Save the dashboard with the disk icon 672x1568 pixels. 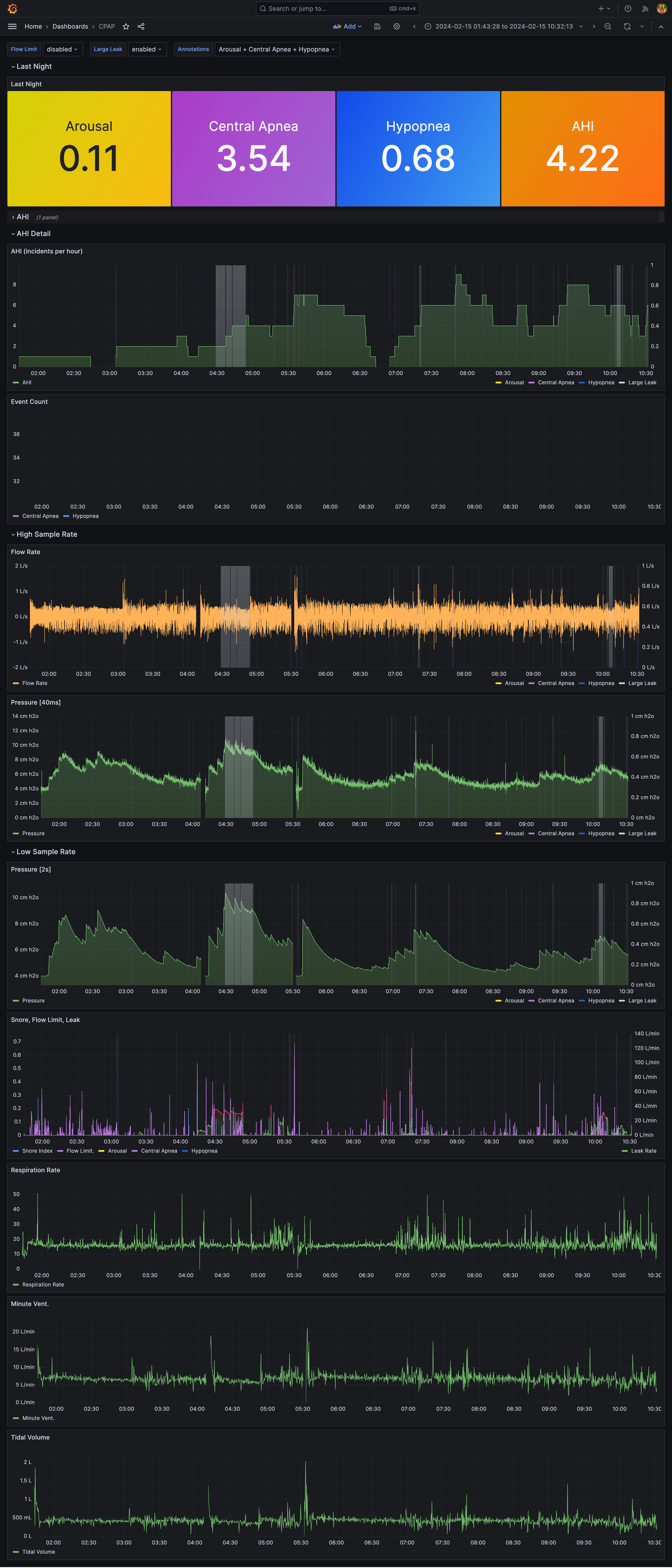click(377, 26)
